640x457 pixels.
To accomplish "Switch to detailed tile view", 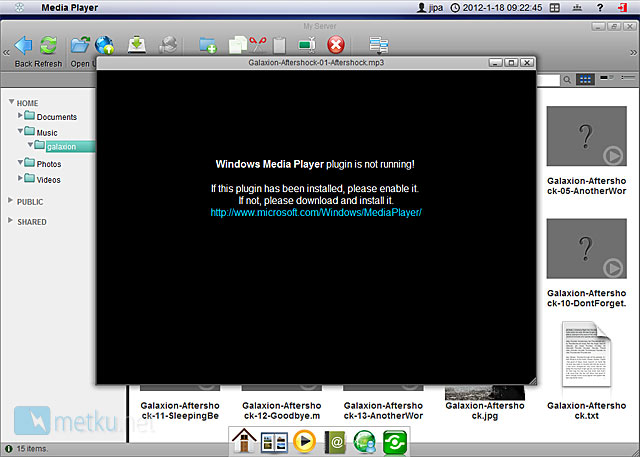I will click(607, 78).
